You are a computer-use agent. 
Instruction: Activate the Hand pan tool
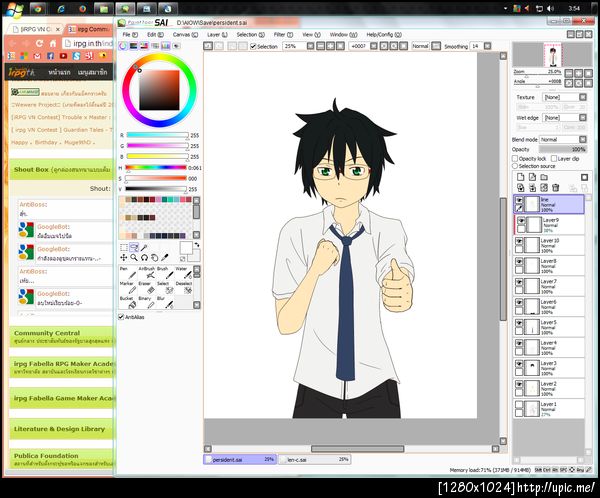click(154, 258)
